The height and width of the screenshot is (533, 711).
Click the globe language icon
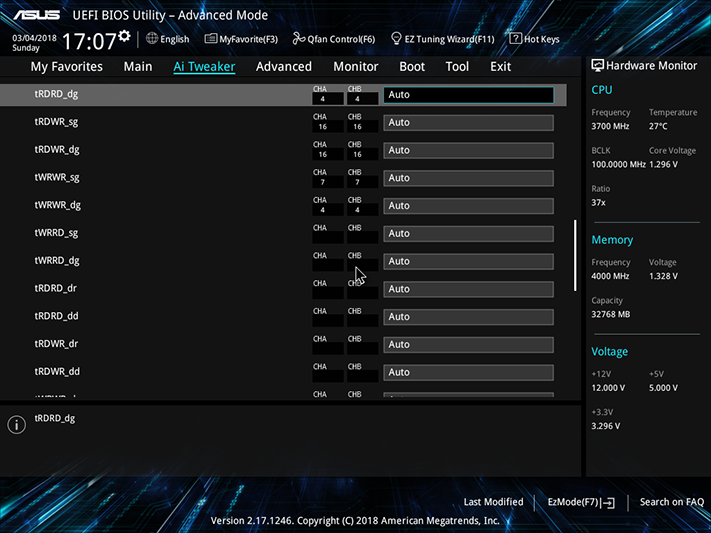(x=152, y=39)
